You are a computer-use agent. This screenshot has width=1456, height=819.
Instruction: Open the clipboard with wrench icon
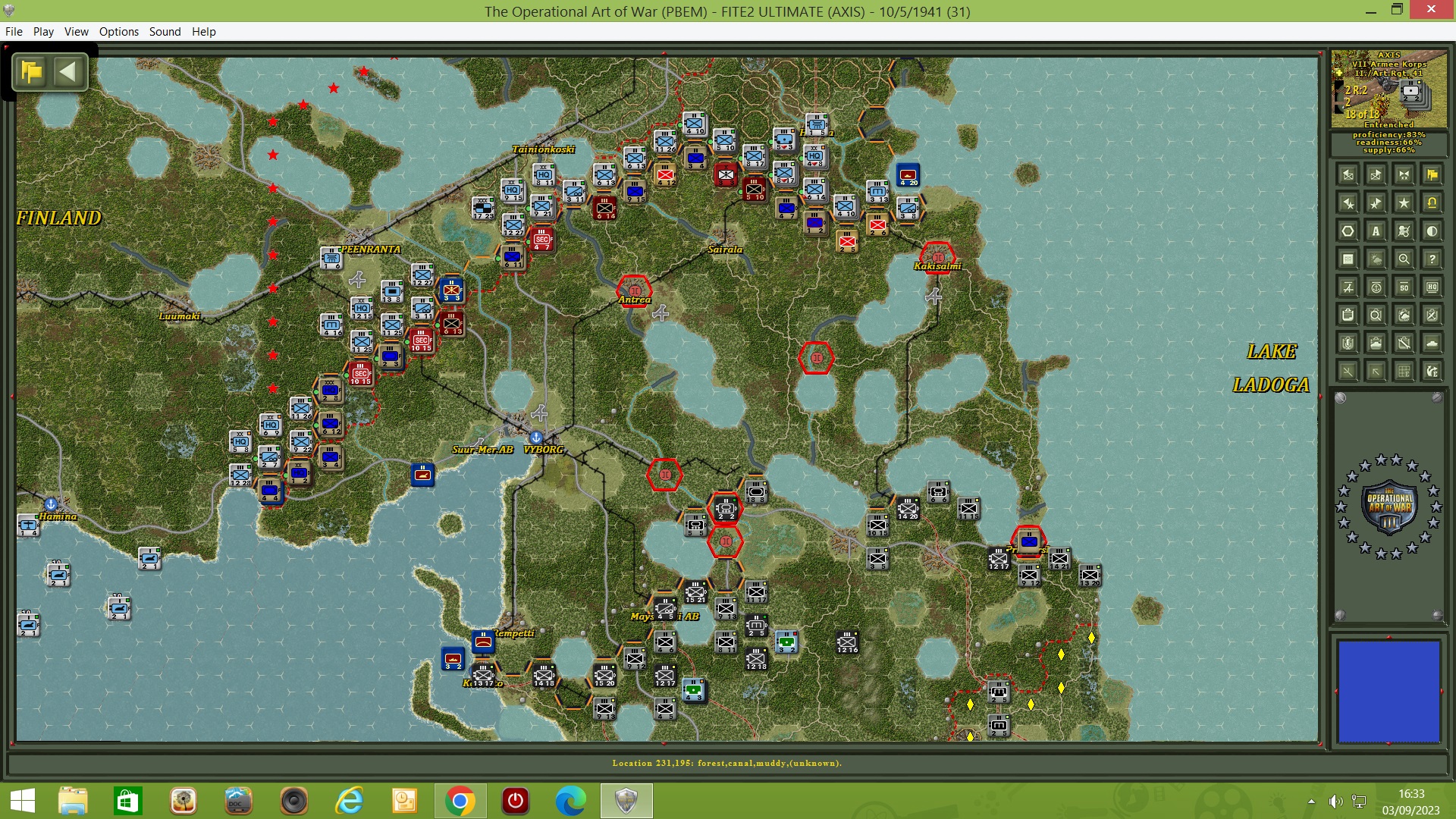[1404, 344]
